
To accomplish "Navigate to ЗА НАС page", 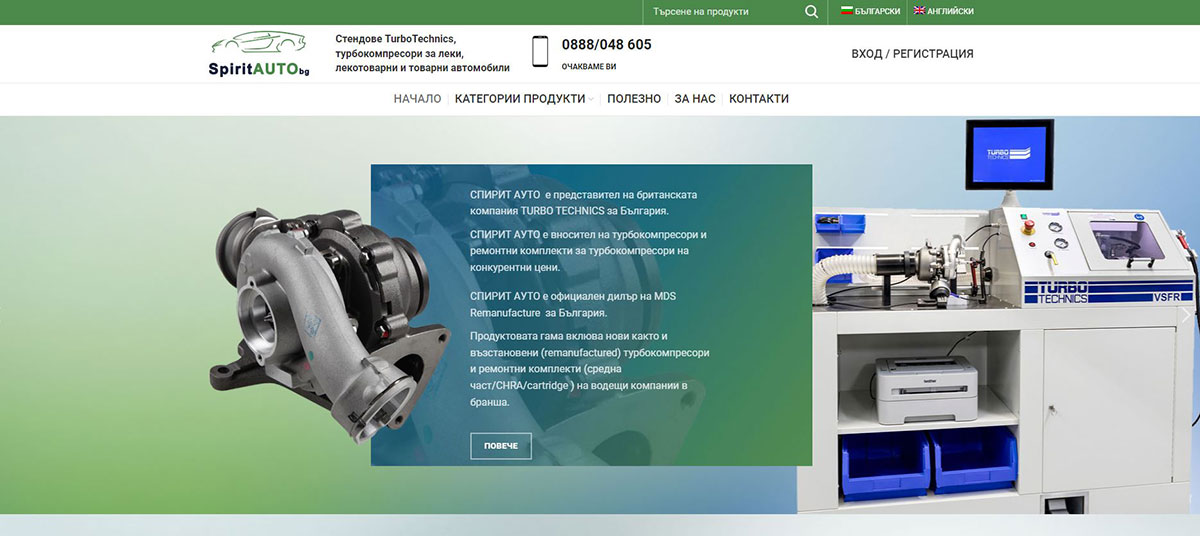I will pos(695,99).
